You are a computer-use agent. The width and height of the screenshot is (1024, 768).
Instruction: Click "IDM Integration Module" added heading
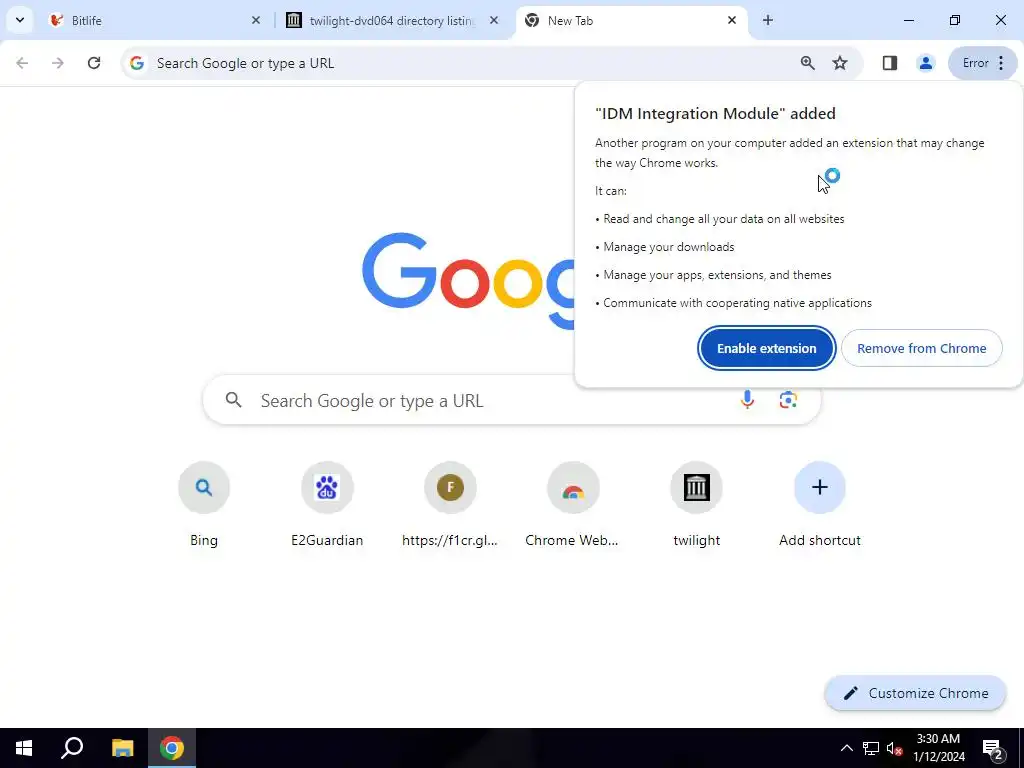pos(715,114)
